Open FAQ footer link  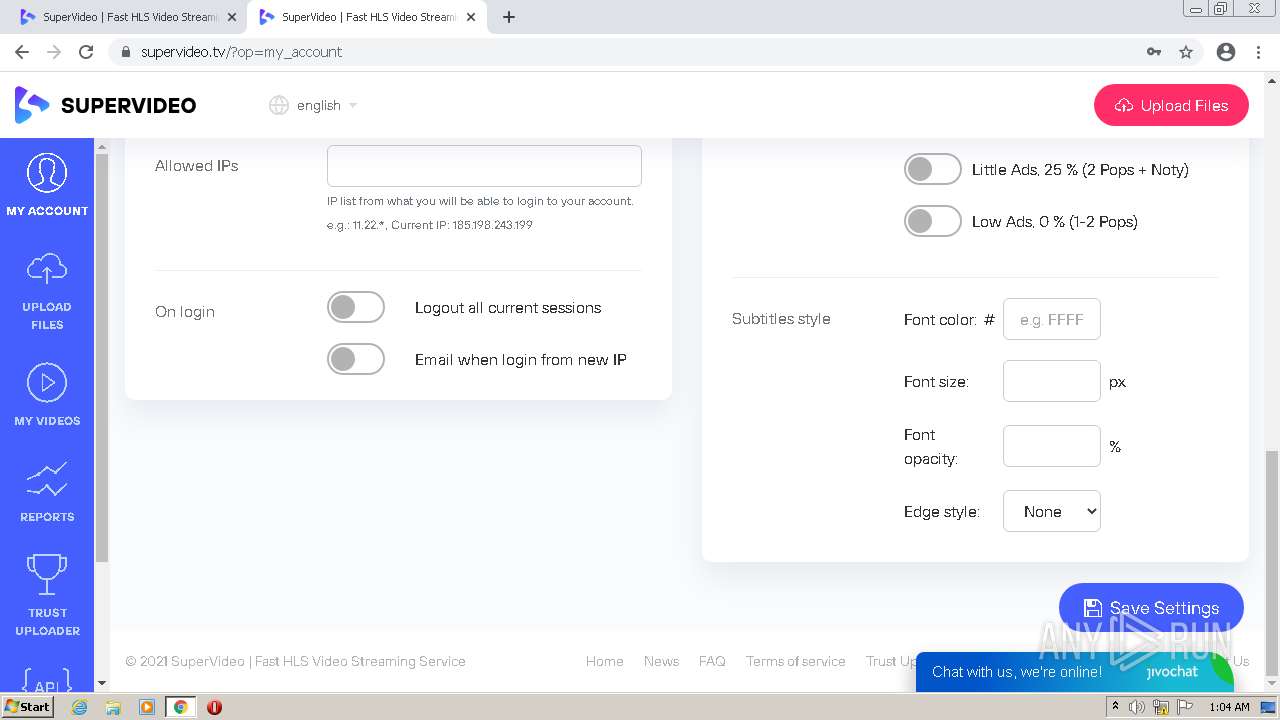point(712,661)
